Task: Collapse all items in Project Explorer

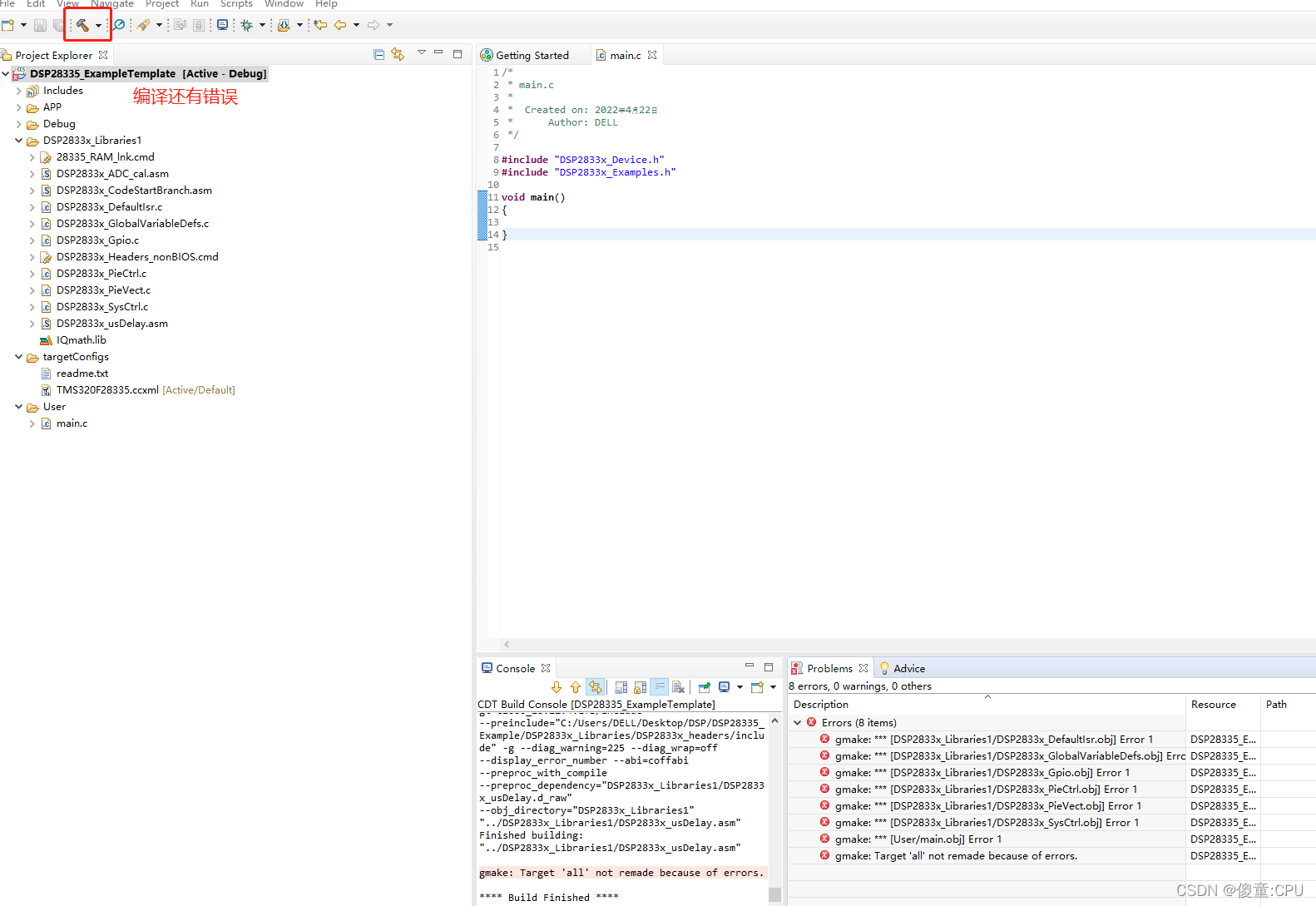Action: pos(379,54)
